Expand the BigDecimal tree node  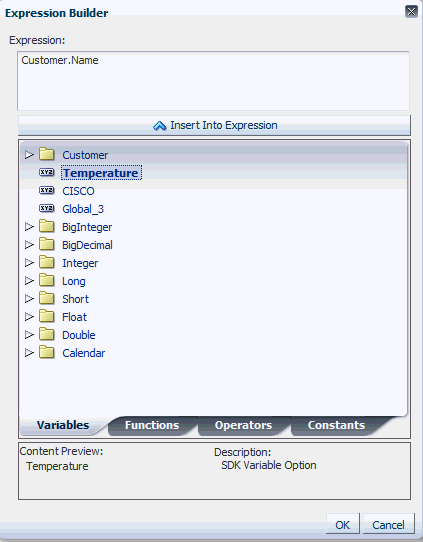click(x=29, y=245)
